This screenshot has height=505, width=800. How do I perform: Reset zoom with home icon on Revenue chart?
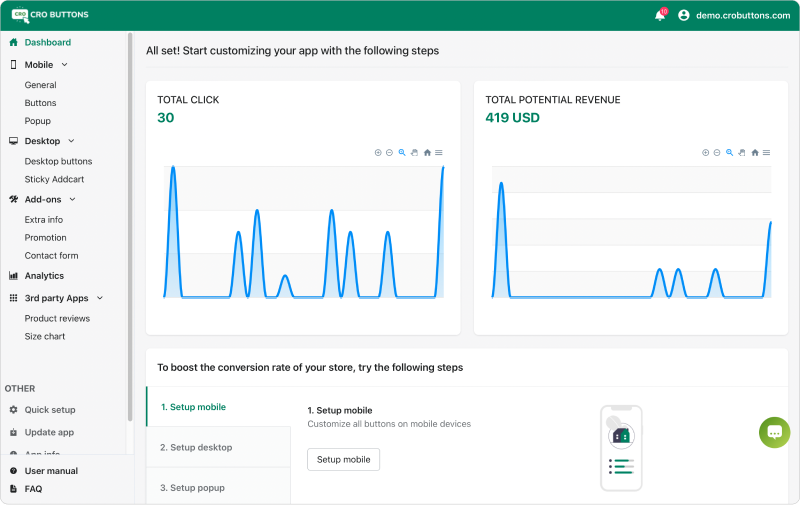tap(755, 153)
